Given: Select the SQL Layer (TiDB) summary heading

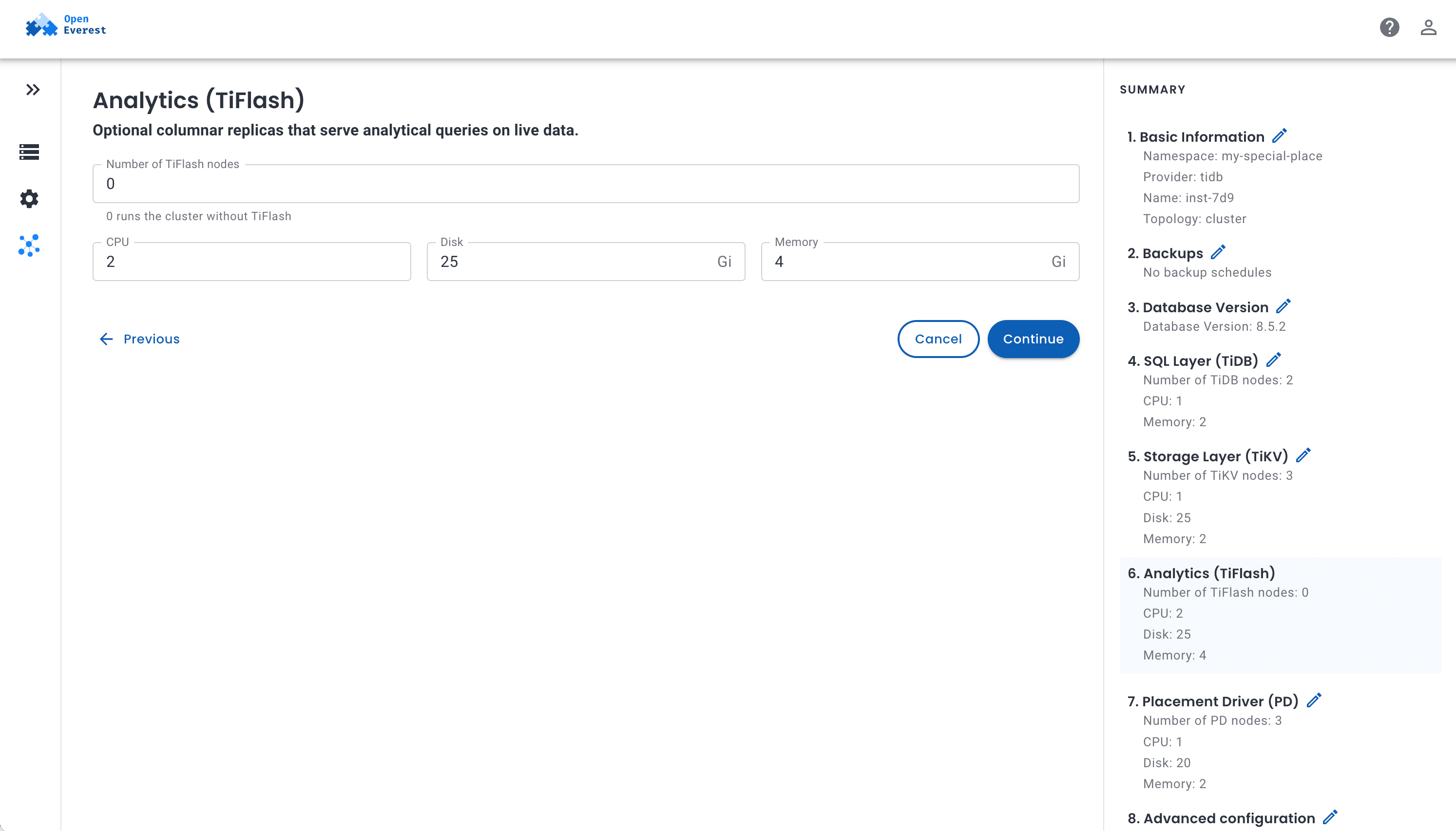Looking at the screenshot, I should (1193, 361).
